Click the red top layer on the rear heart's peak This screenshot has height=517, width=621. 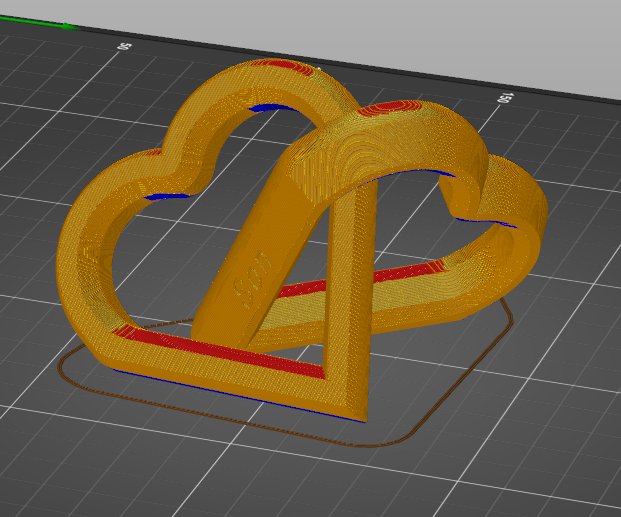(288, 66)
